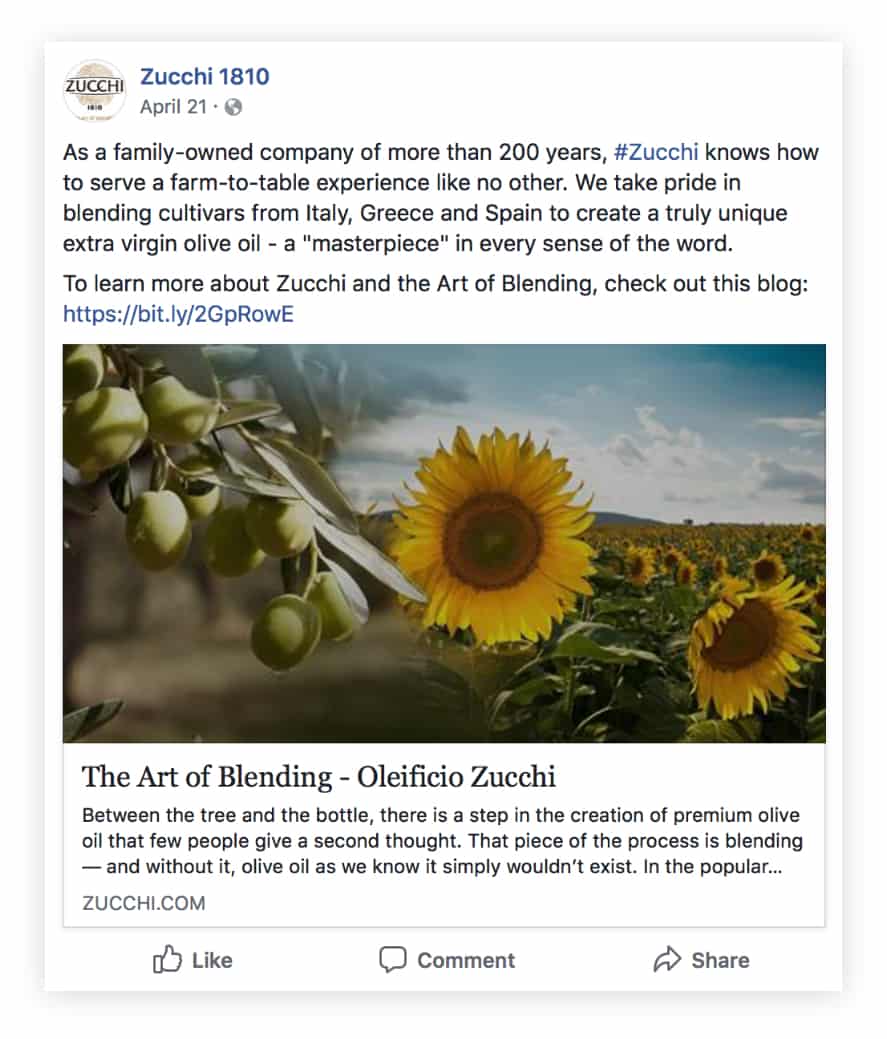Click the family-owned company post paragraph

440,198
